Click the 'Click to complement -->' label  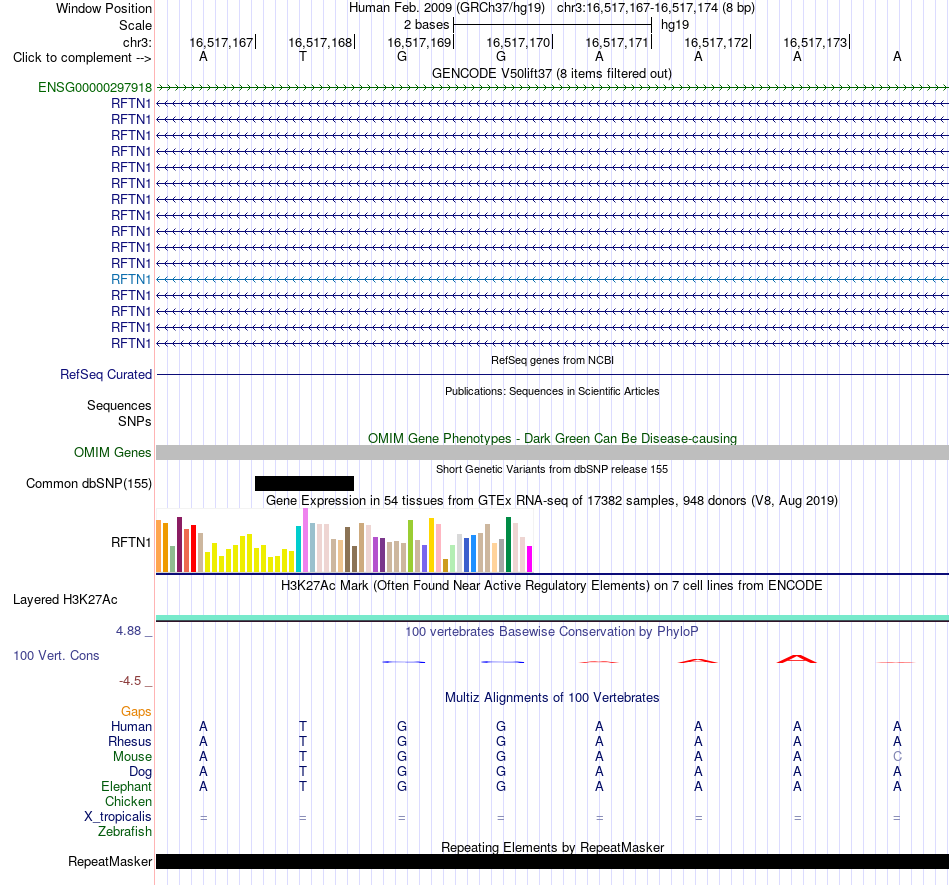pos(82,58)
